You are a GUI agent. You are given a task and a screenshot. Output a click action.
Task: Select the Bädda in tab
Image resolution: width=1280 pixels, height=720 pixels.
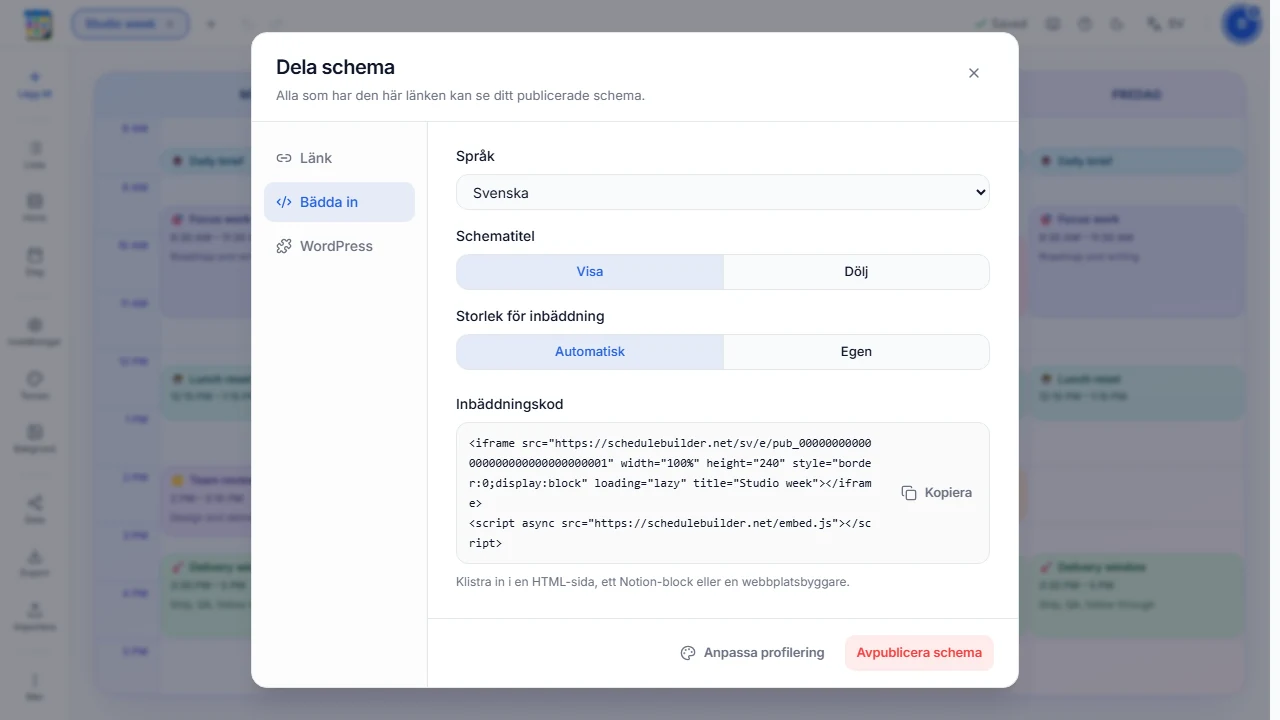click(x=339, y=202)
